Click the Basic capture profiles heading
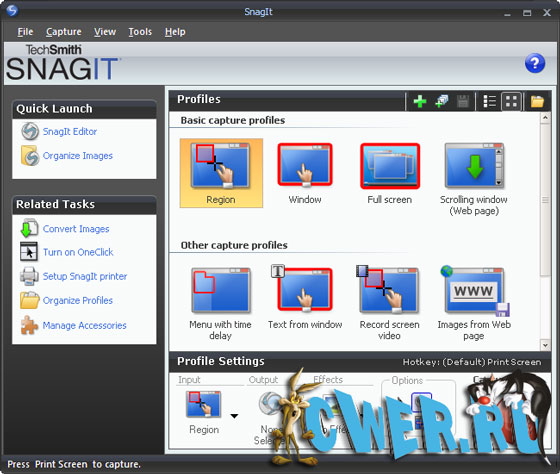This screenshot has height=474, width=560. click(232, 120)
